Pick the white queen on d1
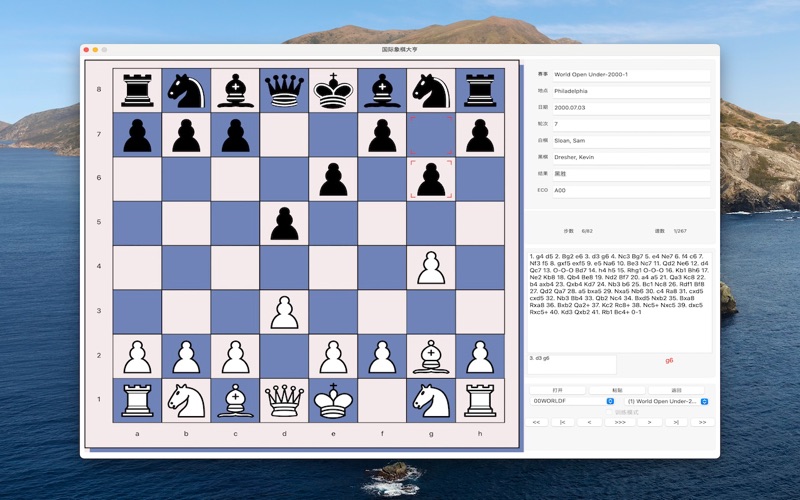Image resolution: width=800 pixels, height=500 pixels. [x=284, y=401]
